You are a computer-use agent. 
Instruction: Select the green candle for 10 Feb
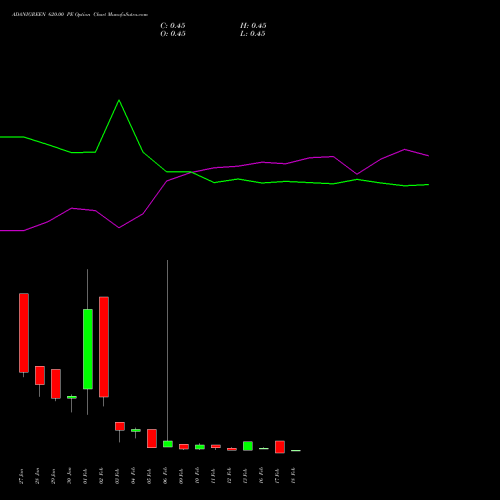(200, 447)
